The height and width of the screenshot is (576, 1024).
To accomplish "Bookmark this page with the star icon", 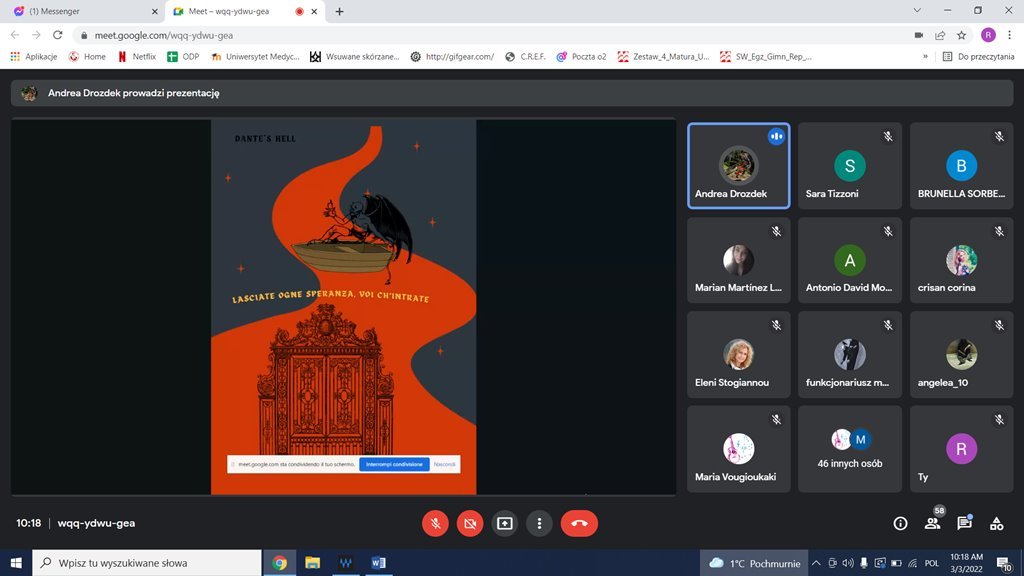I will coord(961,35).
